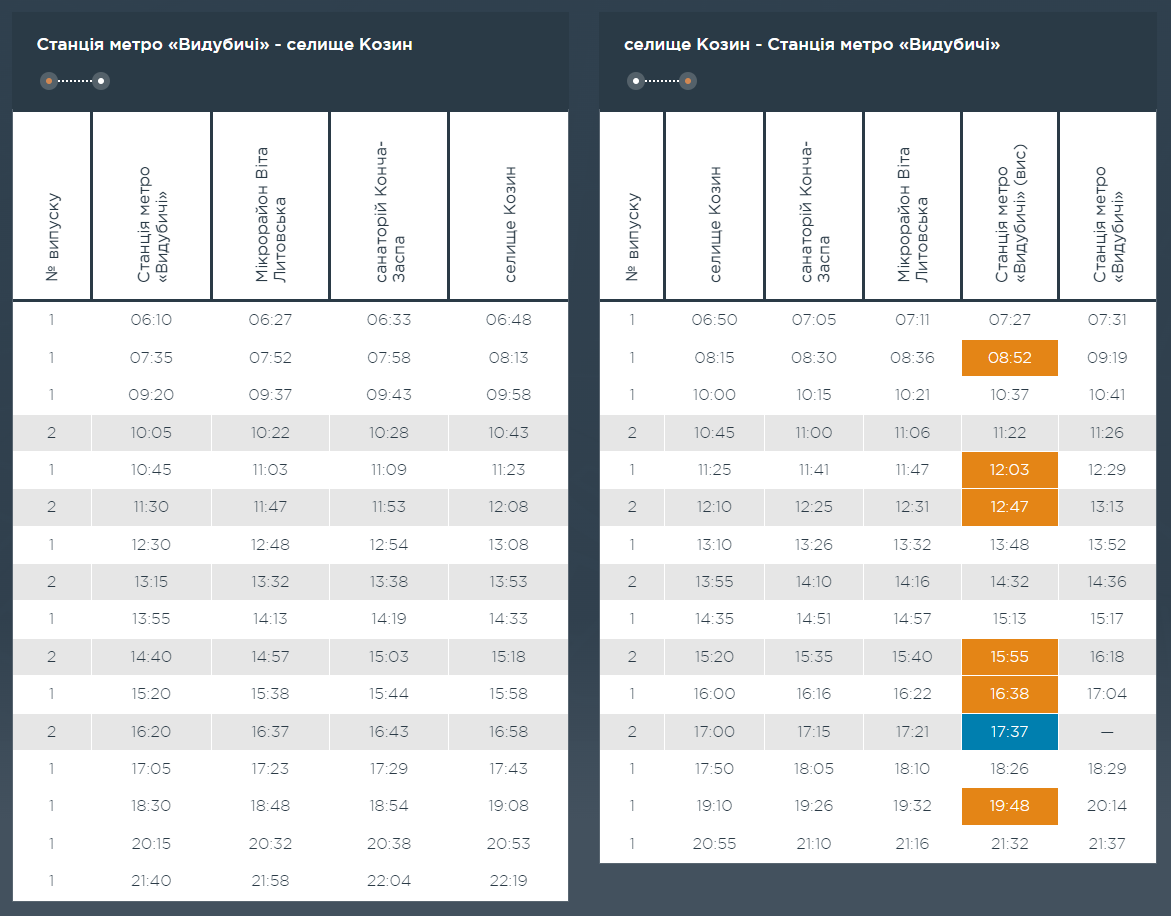Select the 16:20 departure in the left table
Image resolution: width=1171 pixels, height=916 pixels.
tap(151, 732)
